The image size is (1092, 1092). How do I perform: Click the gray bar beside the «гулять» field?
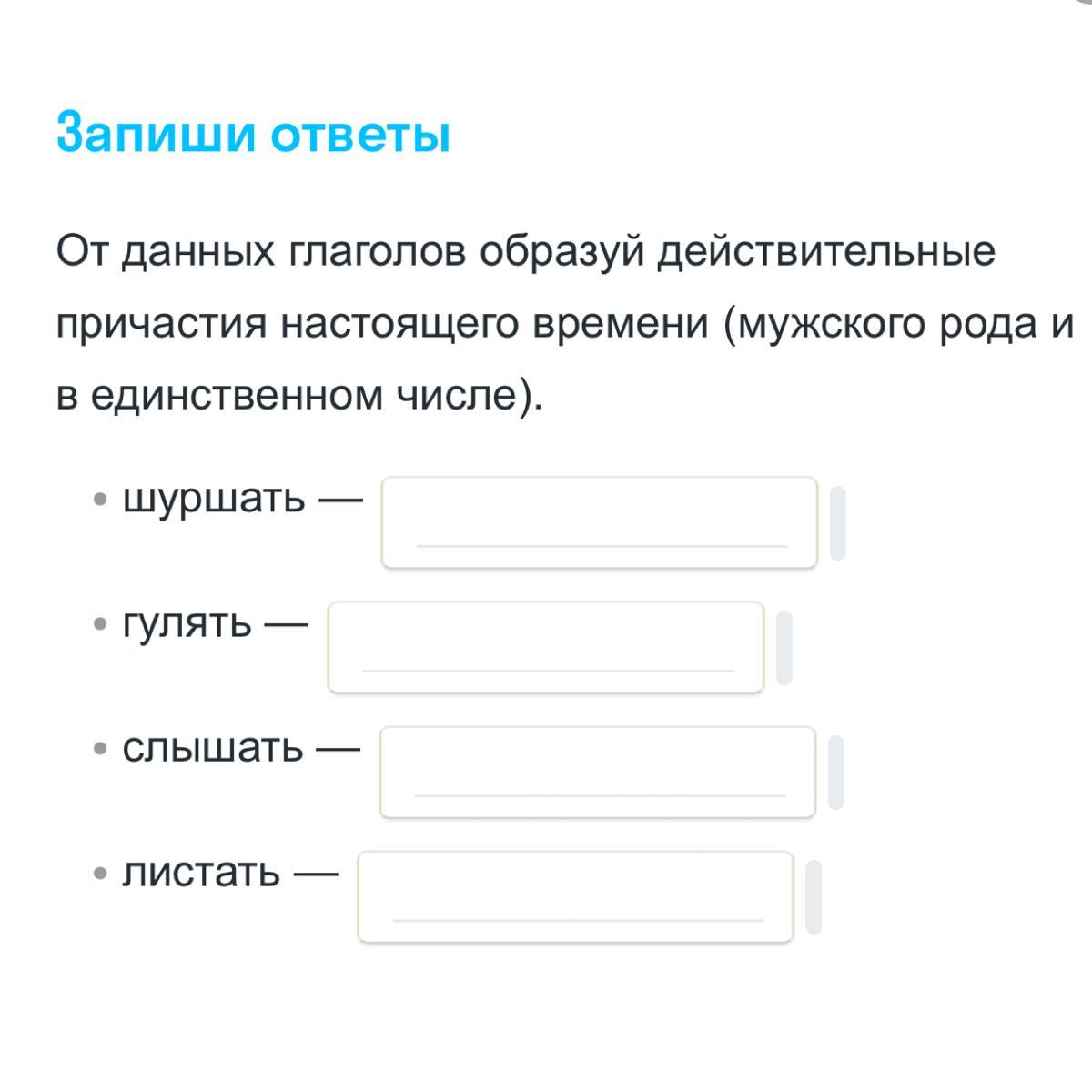pos(784,648)
